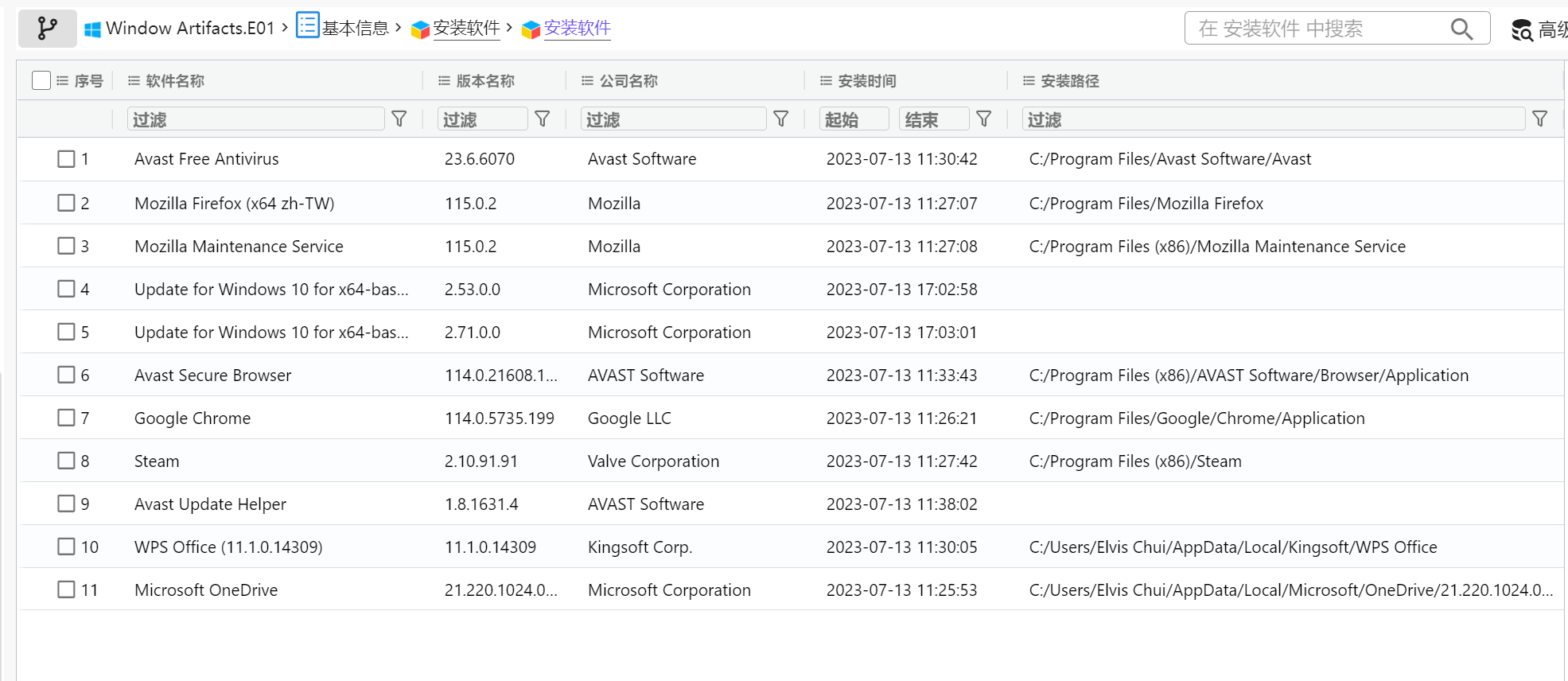Image resolution: width=1568 pixels, height=681 pixels.
Task: Sort by the 软件名称 column header
Action: pos(175,81)
